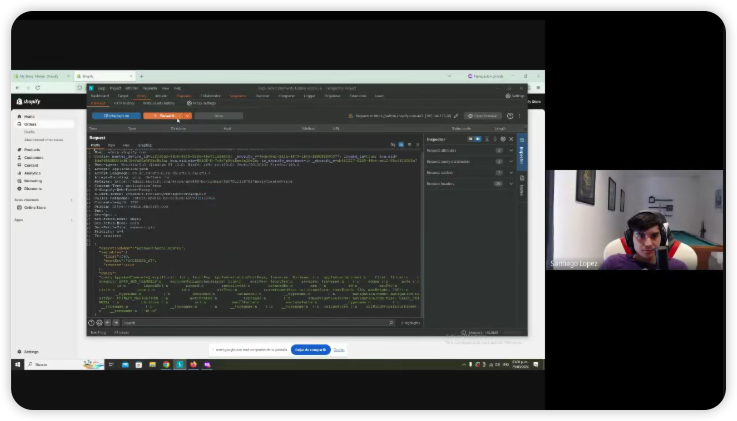Image resolution: width=737 pixels, height=421 pixels.
Task: Switch to the HTTP history tab
Action: tap(124, 103)
